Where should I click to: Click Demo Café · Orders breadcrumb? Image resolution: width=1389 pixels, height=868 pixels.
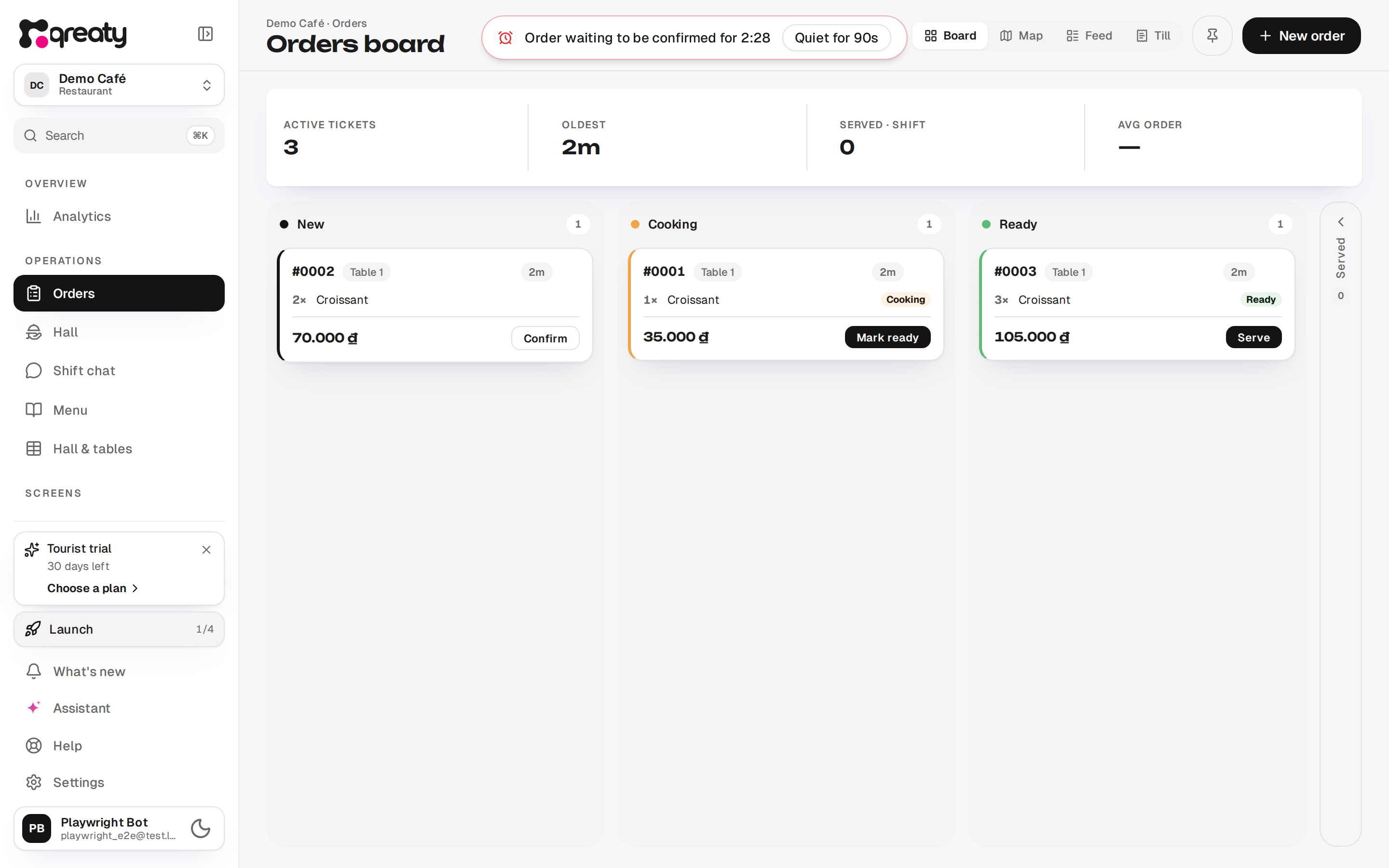[x=316, y=23]
